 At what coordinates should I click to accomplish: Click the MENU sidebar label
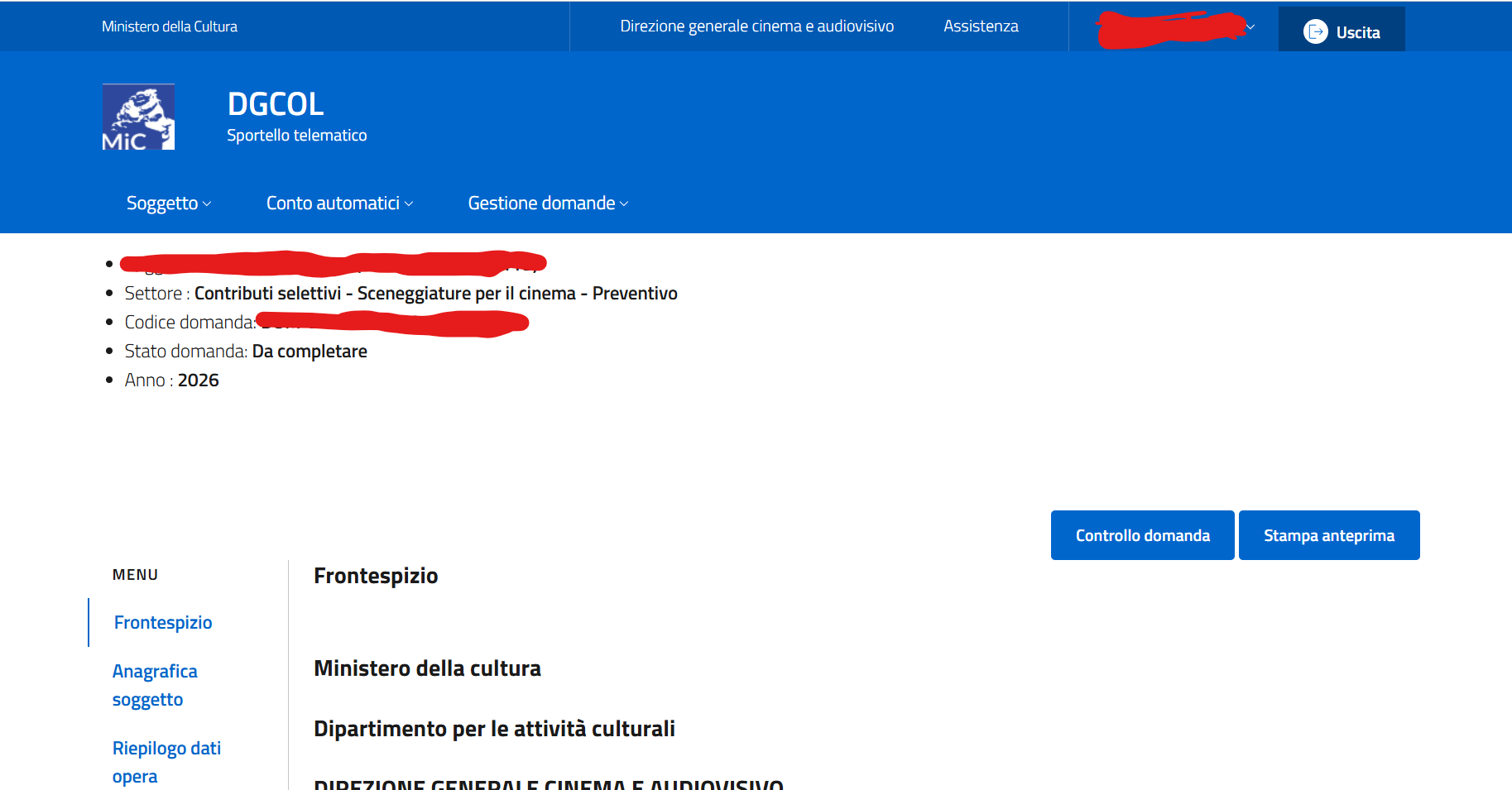pos(135,575)
